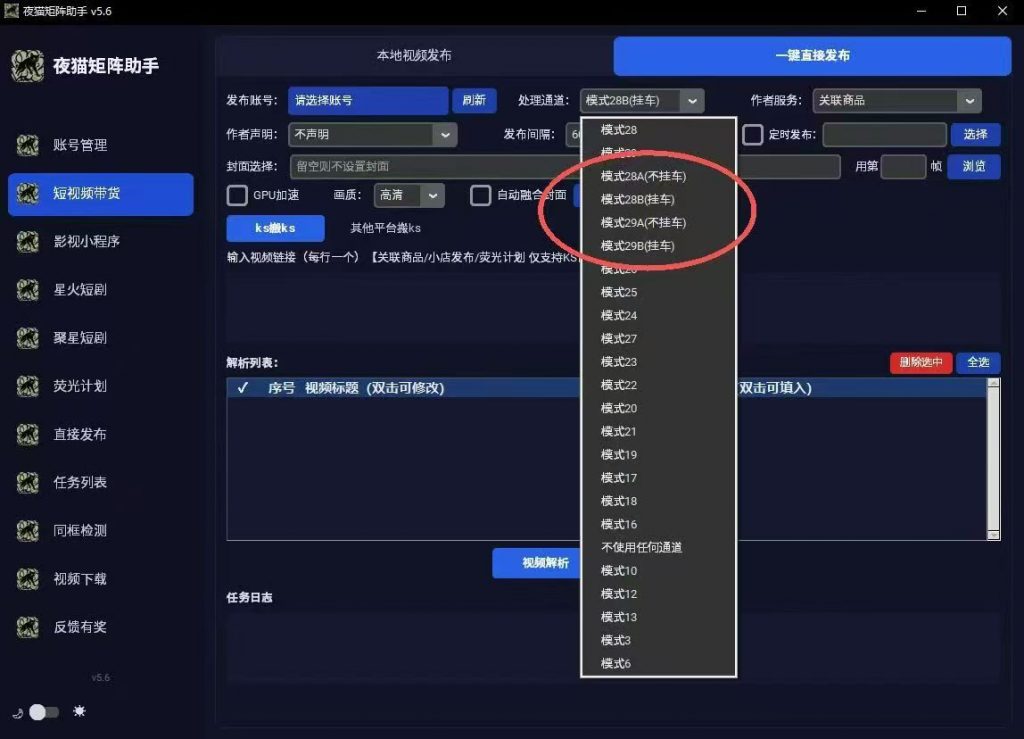Enable the 定时发布 checkbox
This screenshot has height=739, width=1024.
[x=752, y=134]
